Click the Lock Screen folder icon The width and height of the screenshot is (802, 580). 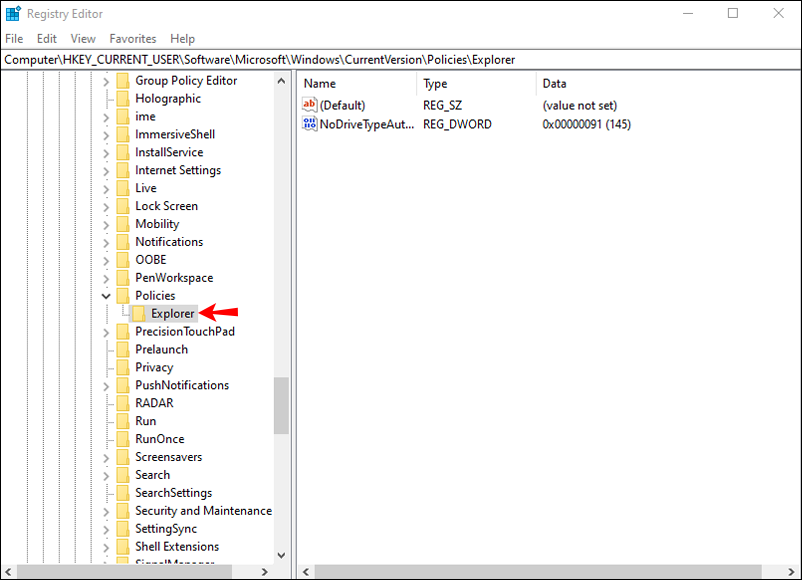pyautogui.click(x=123, y=206)
